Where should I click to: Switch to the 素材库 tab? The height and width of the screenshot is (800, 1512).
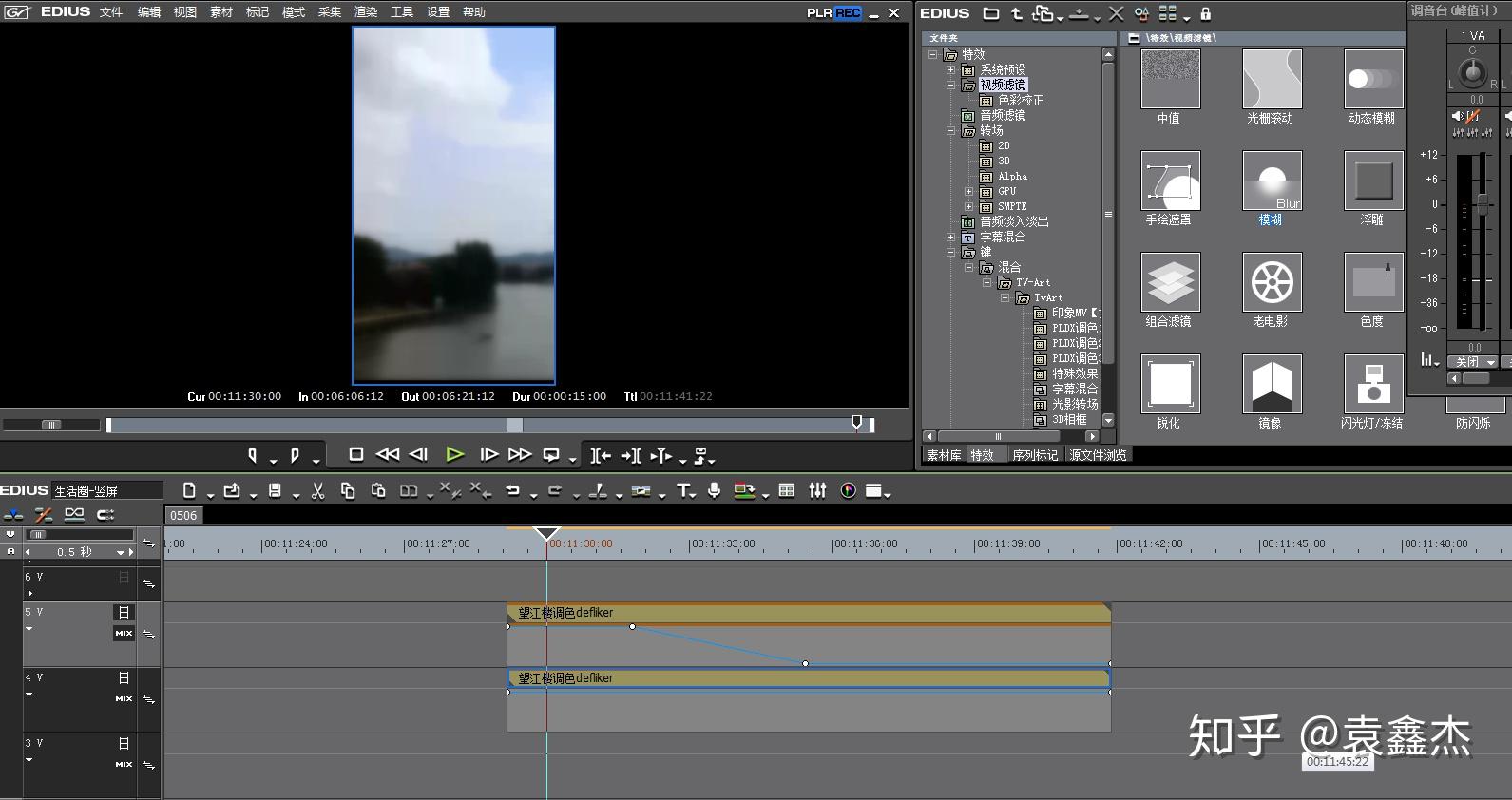944,455
